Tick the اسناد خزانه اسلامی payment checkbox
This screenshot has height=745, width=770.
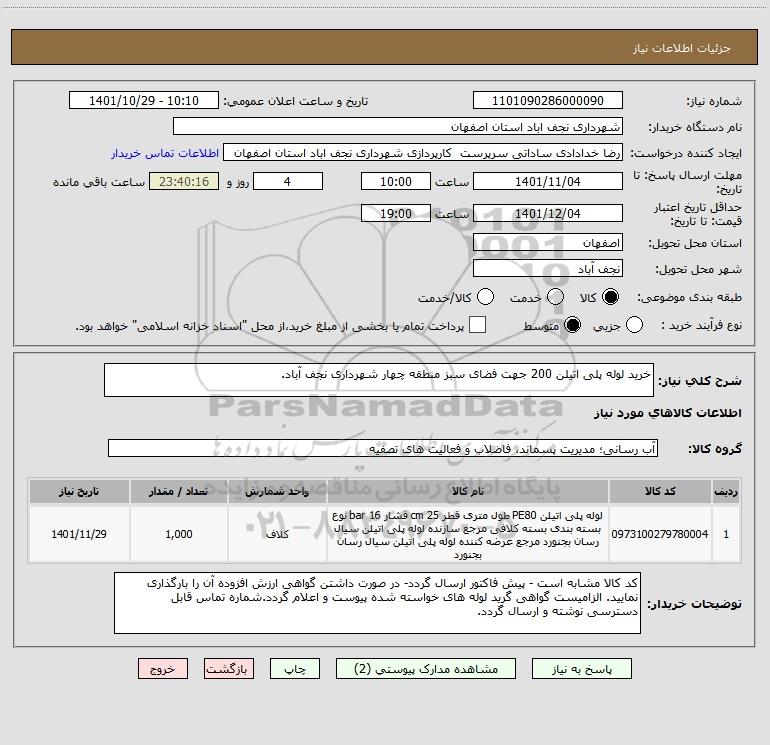coord(477,325)
